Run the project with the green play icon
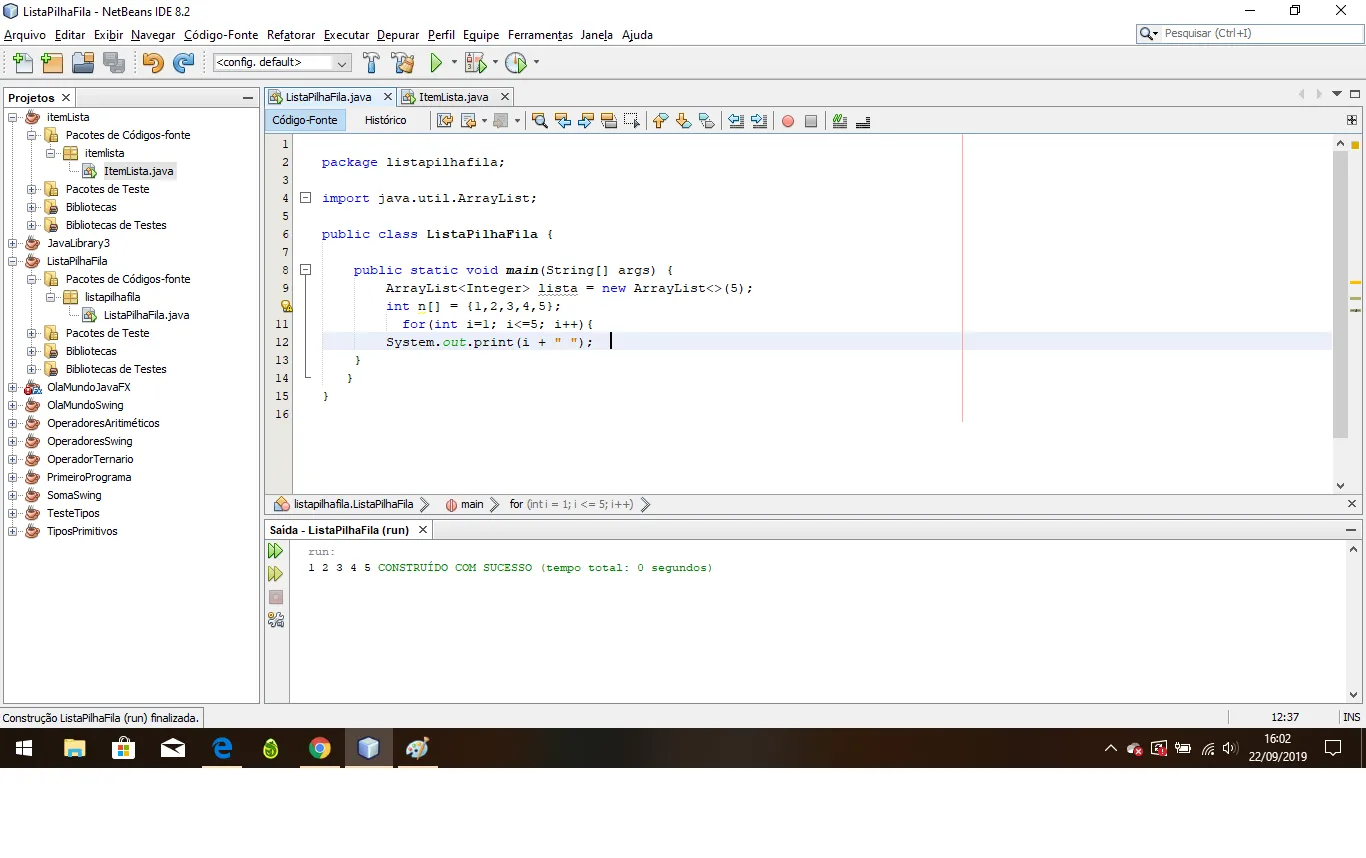The width and height of the screenshot is (1366, 858). (x=436, y=63)
